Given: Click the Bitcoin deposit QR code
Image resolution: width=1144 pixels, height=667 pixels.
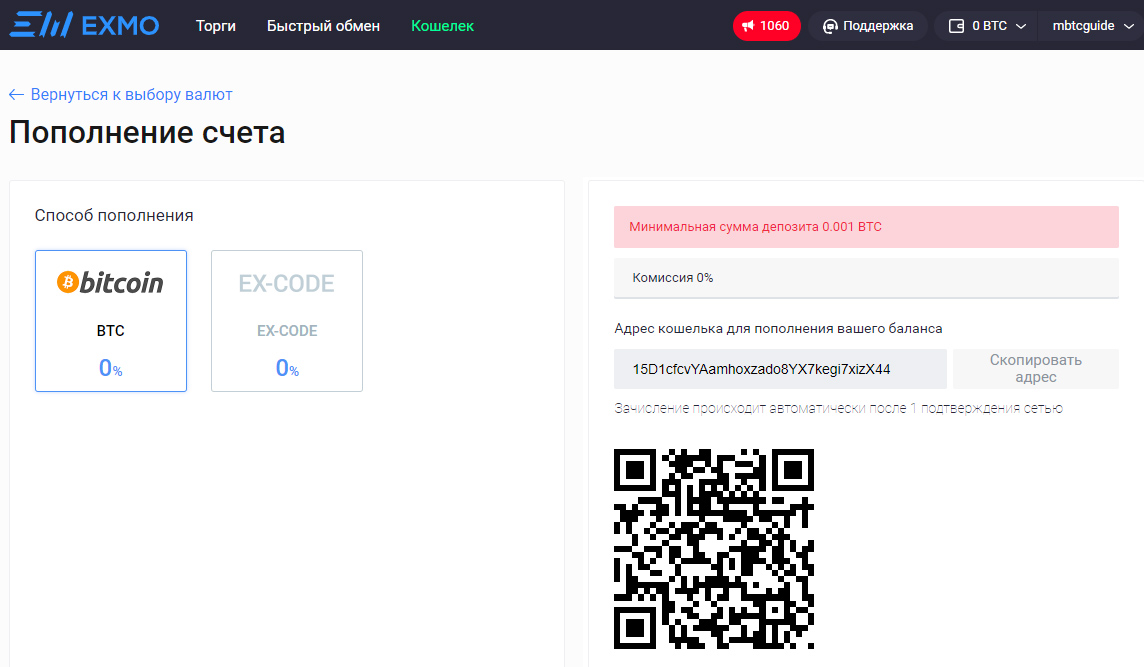Looking at the screenshot, I should (x=713, y=547).
